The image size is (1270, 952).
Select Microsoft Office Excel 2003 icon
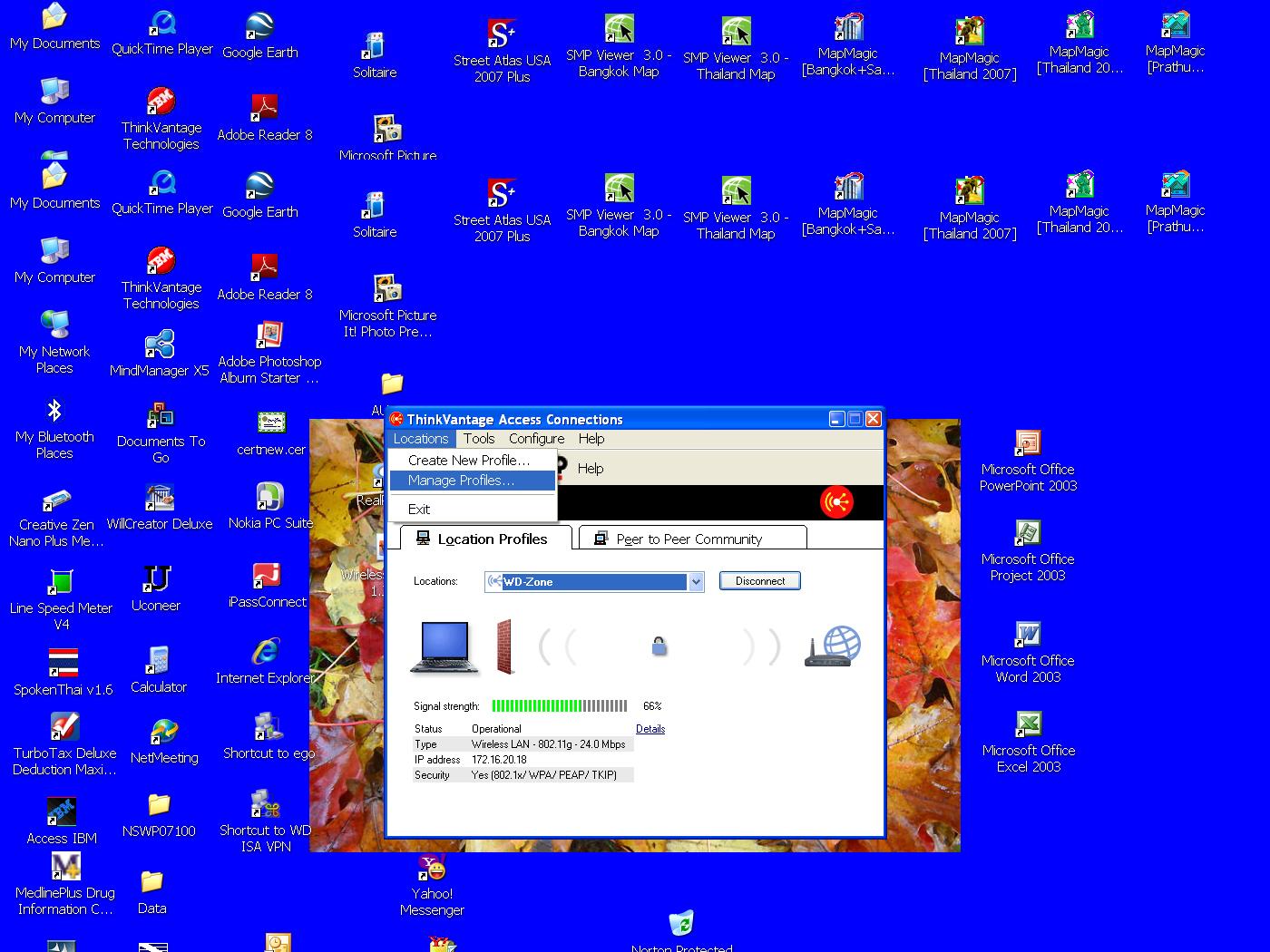click(1028, 742)
